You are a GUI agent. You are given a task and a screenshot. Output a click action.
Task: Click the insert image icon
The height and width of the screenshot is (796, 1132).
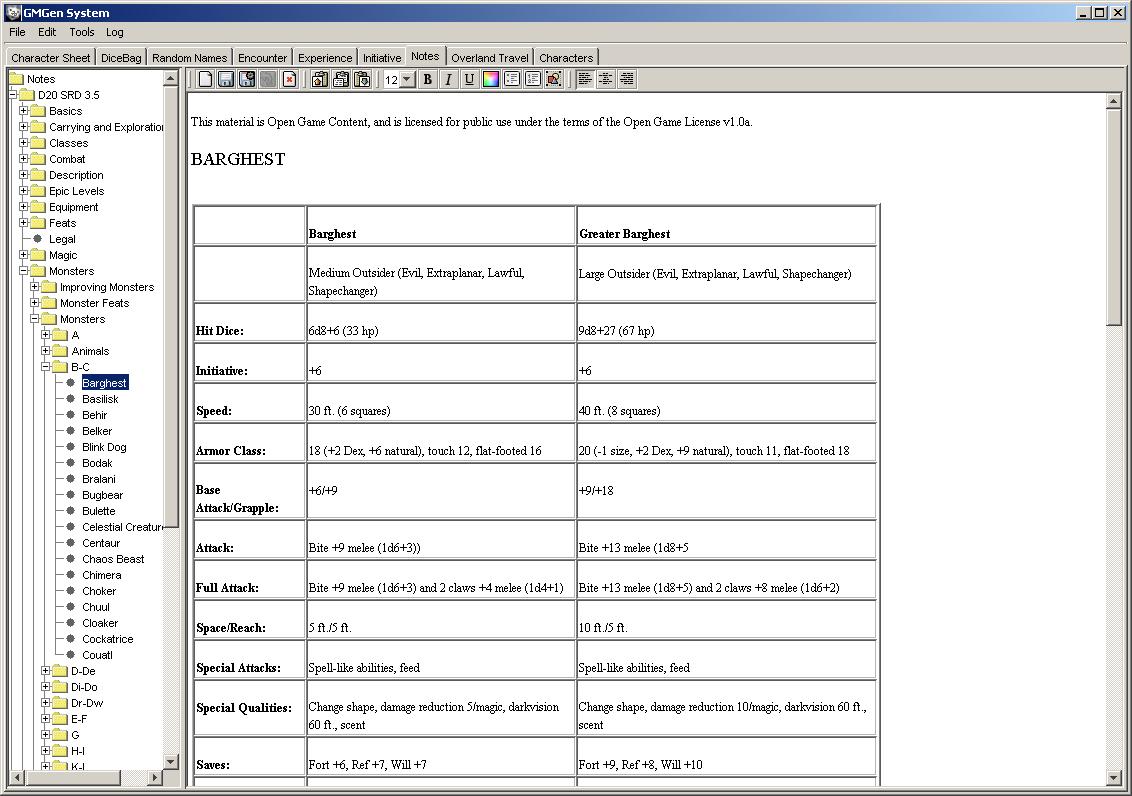pos(554,79)
